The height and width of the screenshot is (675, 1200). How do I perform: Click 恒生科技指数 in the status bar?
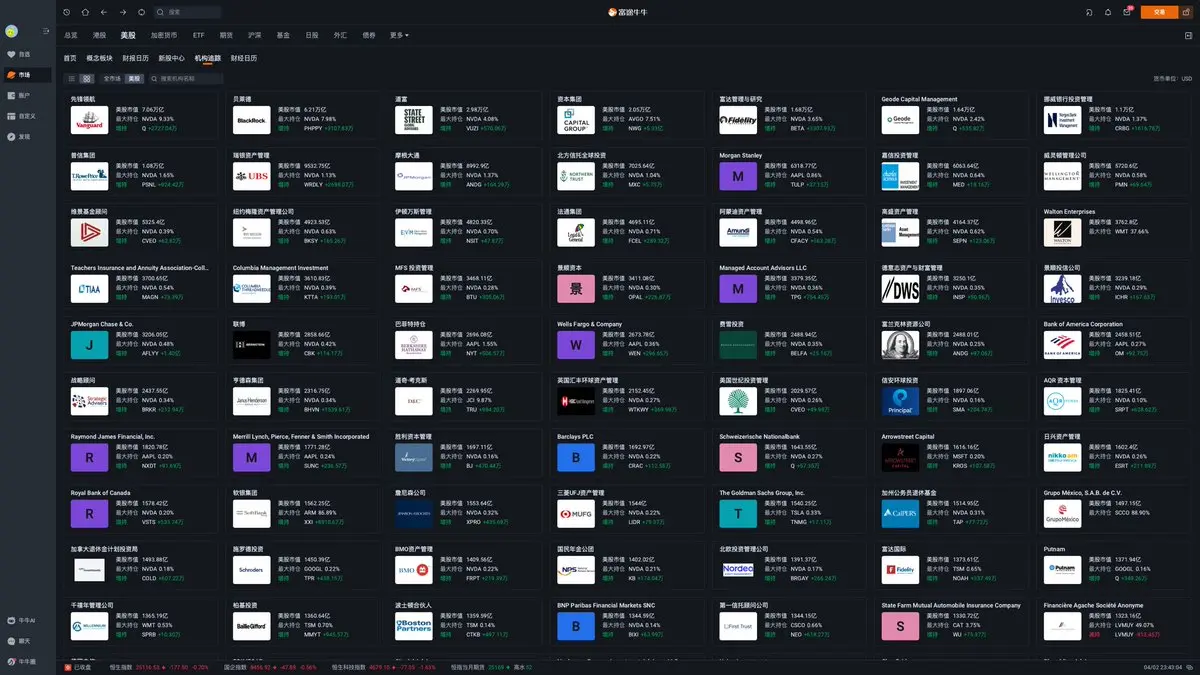coord(348,667)
